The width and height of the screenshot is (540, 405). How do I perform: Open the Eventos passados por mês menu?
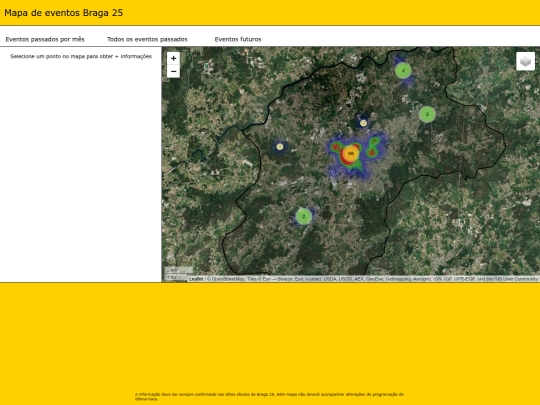coord(45,39)
